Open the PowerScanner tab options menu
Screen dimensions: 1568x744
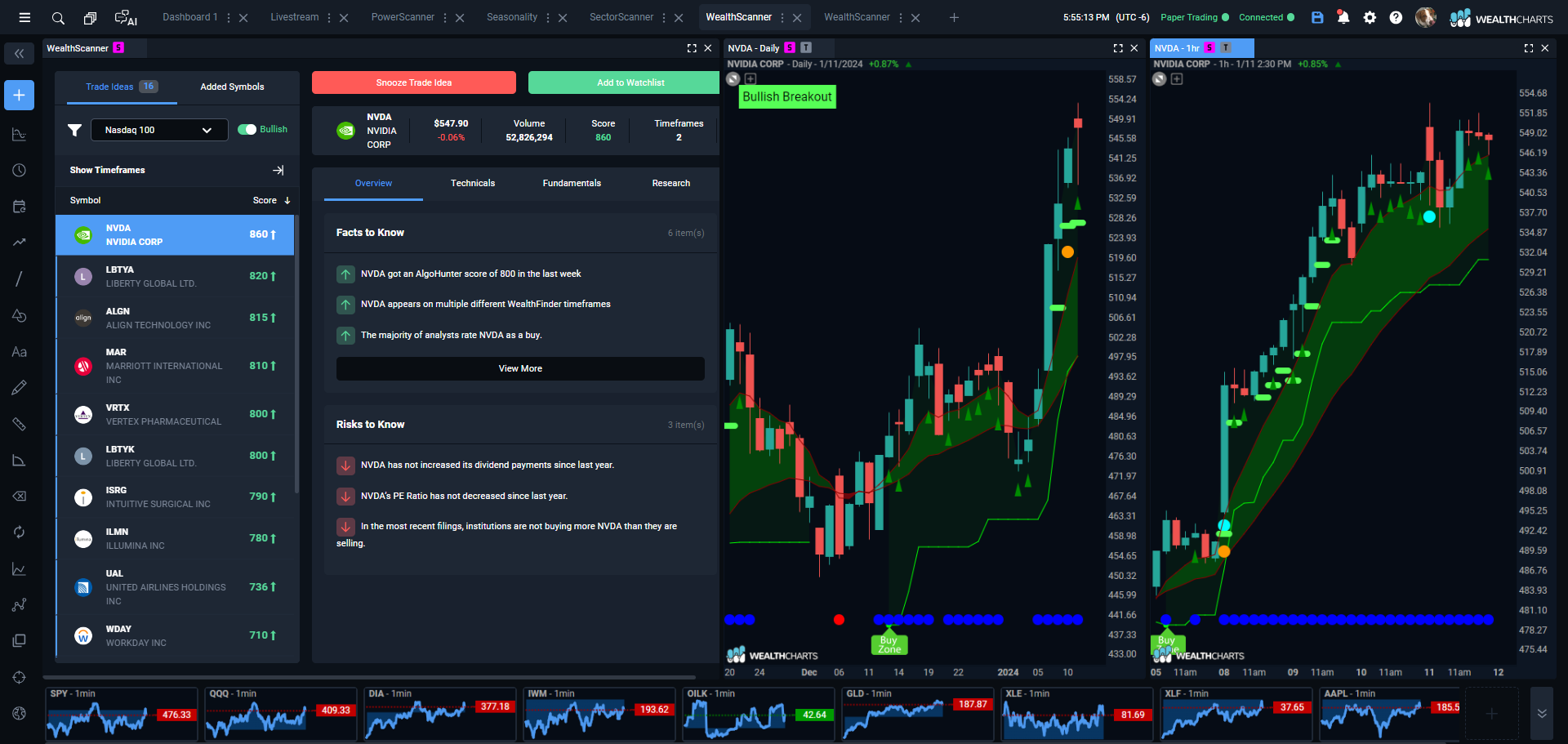[x=445, y=17]
